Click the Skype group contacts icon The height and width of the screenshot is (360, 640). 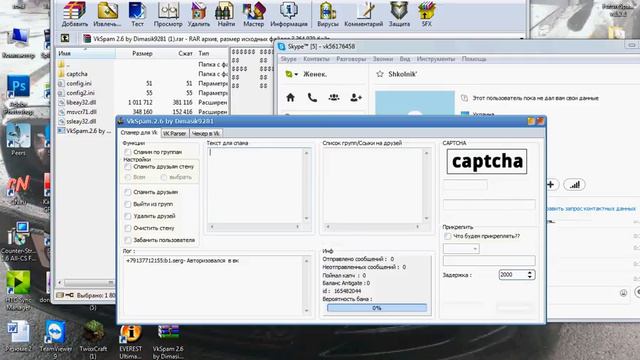point(334,98)
